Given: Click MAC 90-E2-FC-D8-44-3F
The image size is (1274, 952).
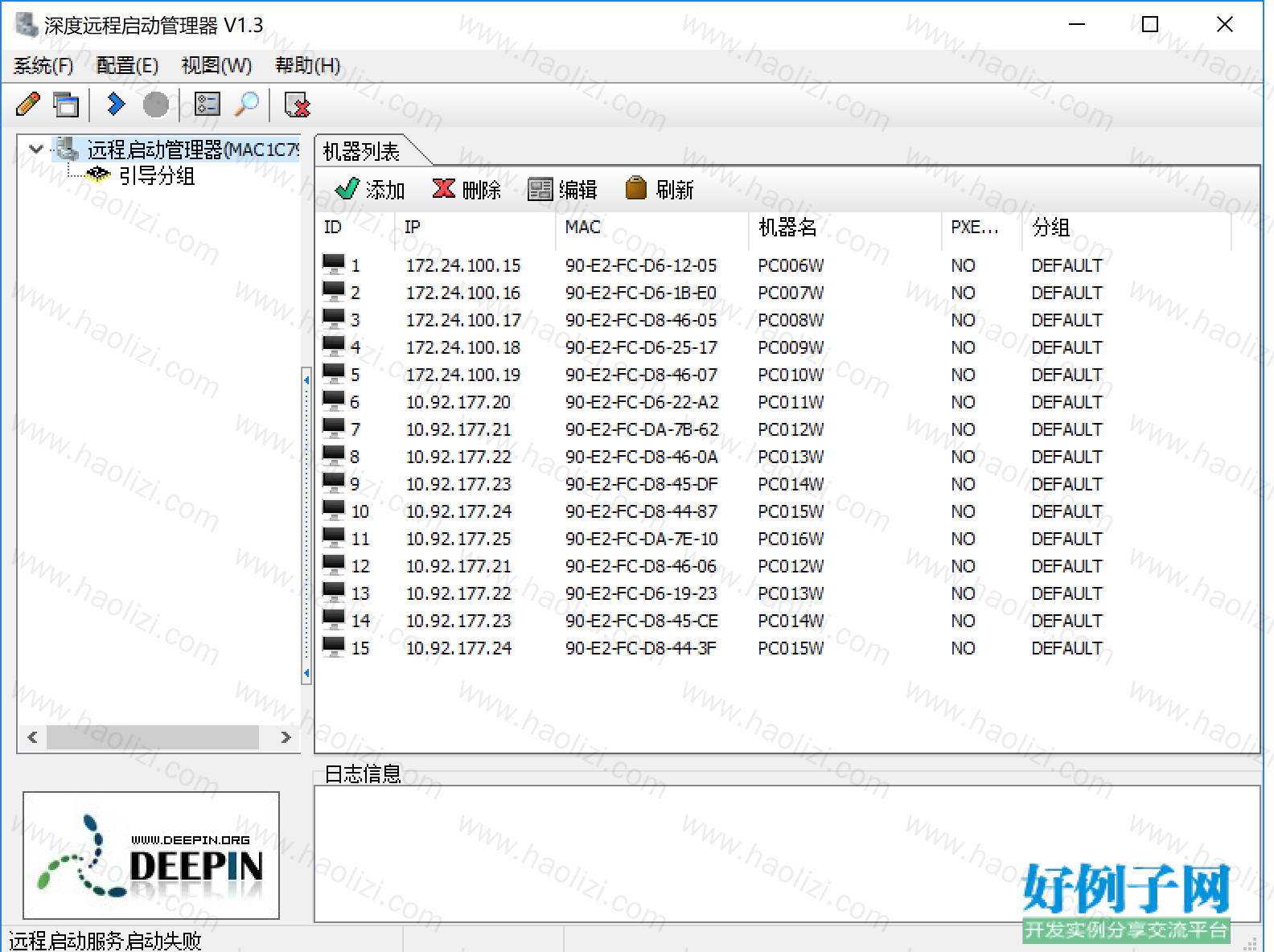Looking at the screenshot, I should (640, 648).
